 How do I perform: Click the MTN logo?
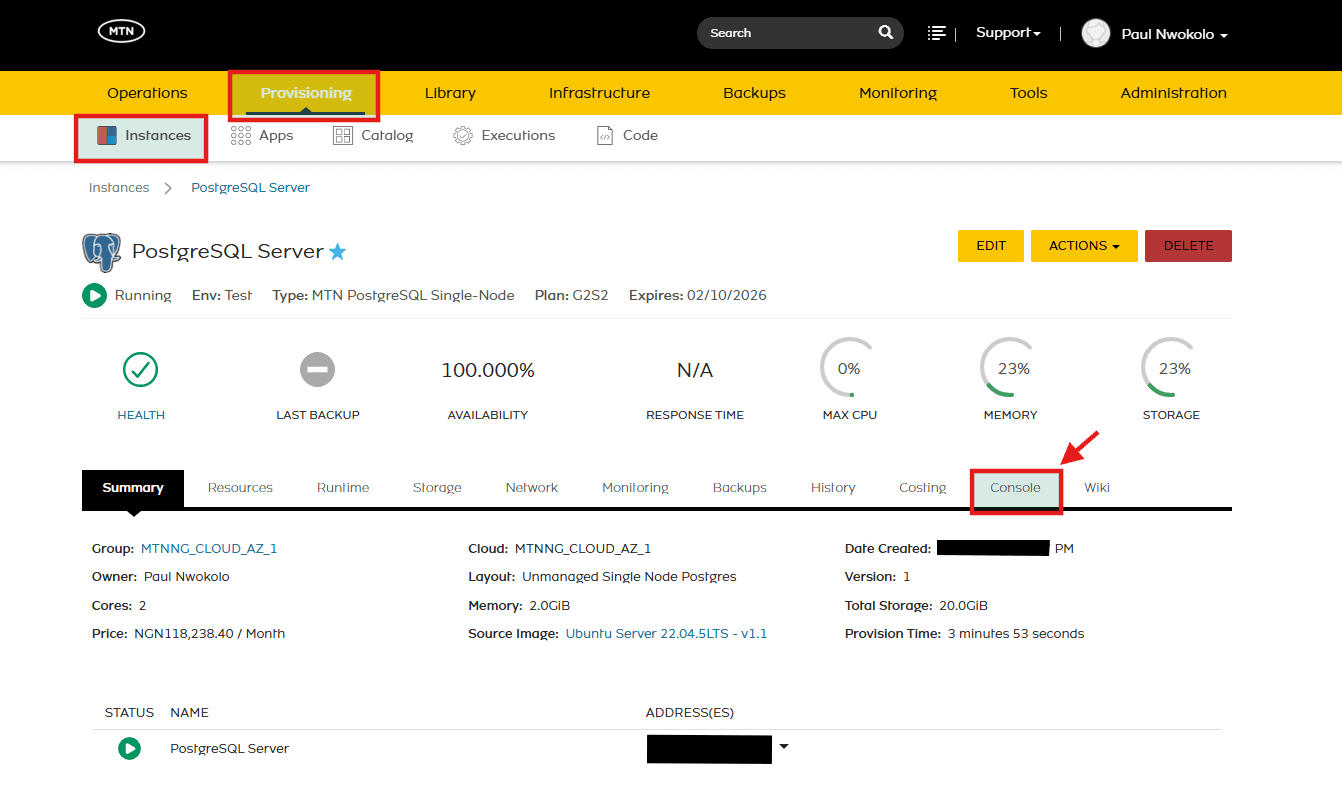pos(122,32)
